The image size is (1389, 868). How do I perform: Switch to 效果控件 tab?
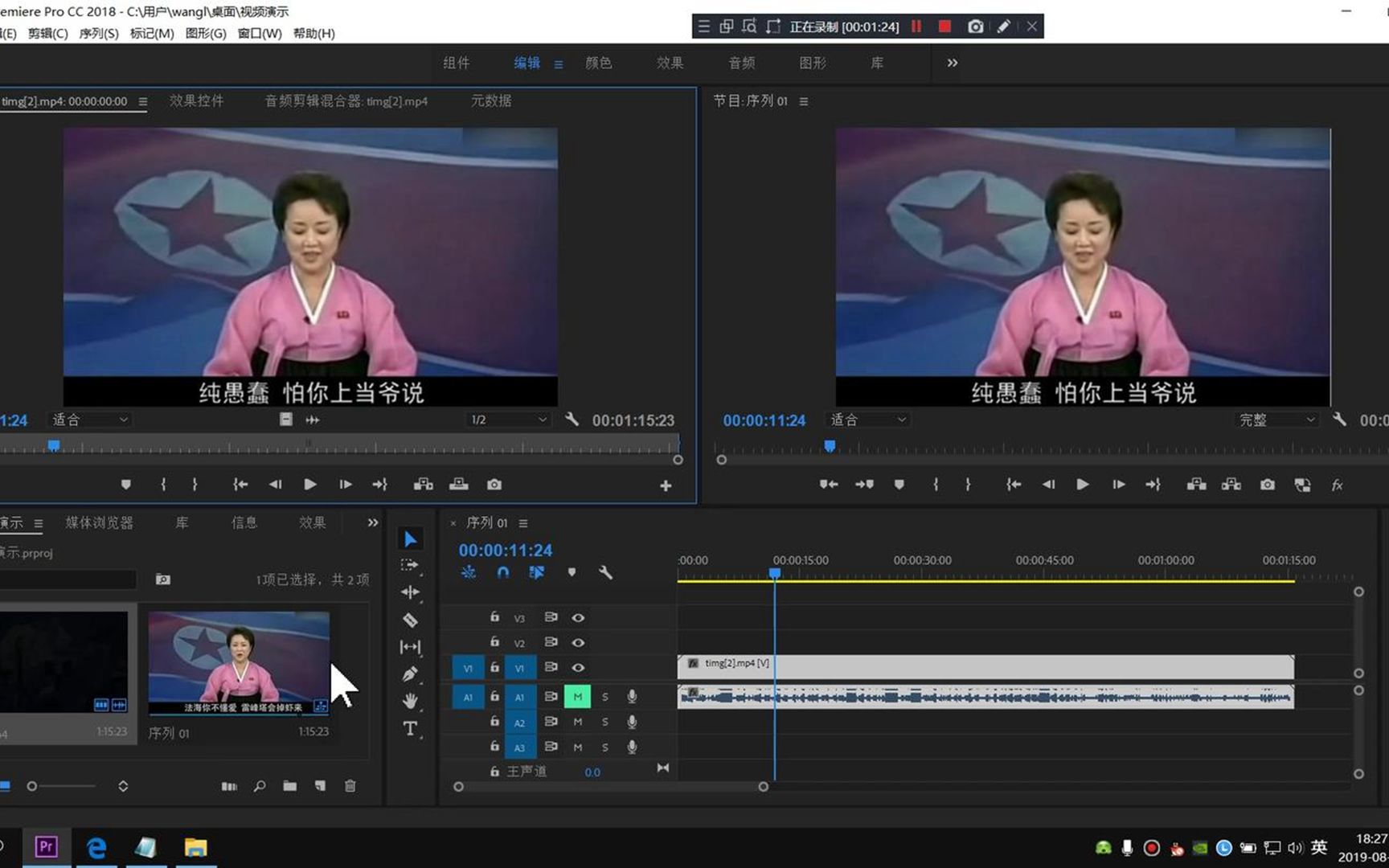click(196, 101)
